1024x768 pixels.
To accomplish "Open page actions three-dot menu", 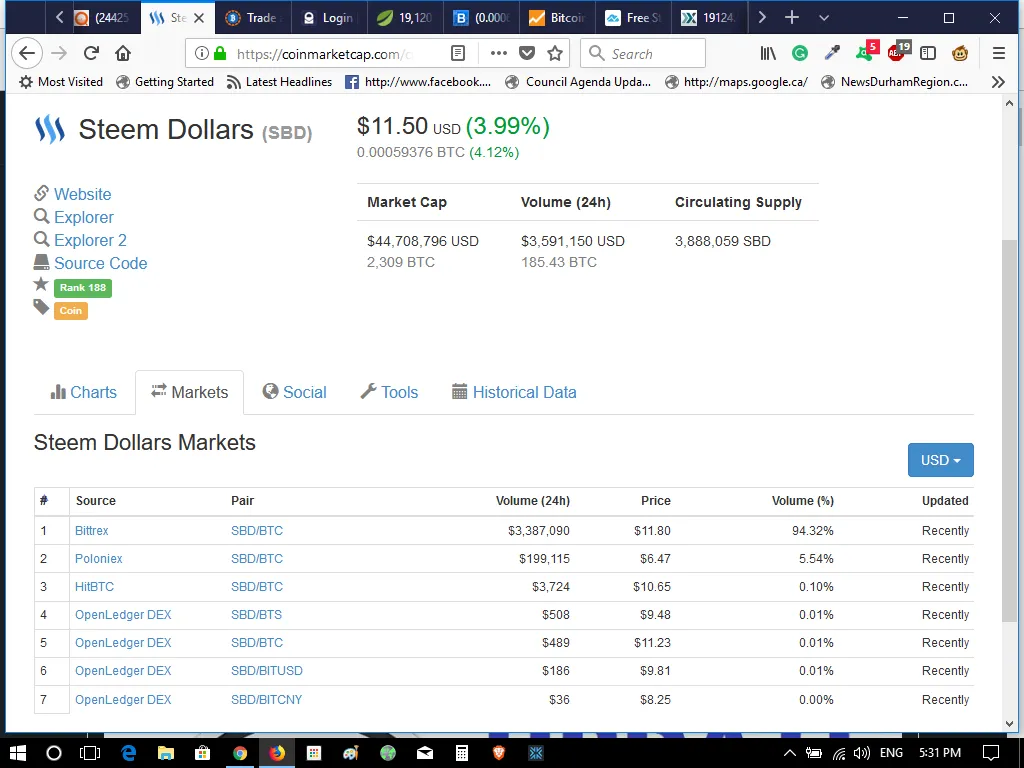I will tap(498, 54).
